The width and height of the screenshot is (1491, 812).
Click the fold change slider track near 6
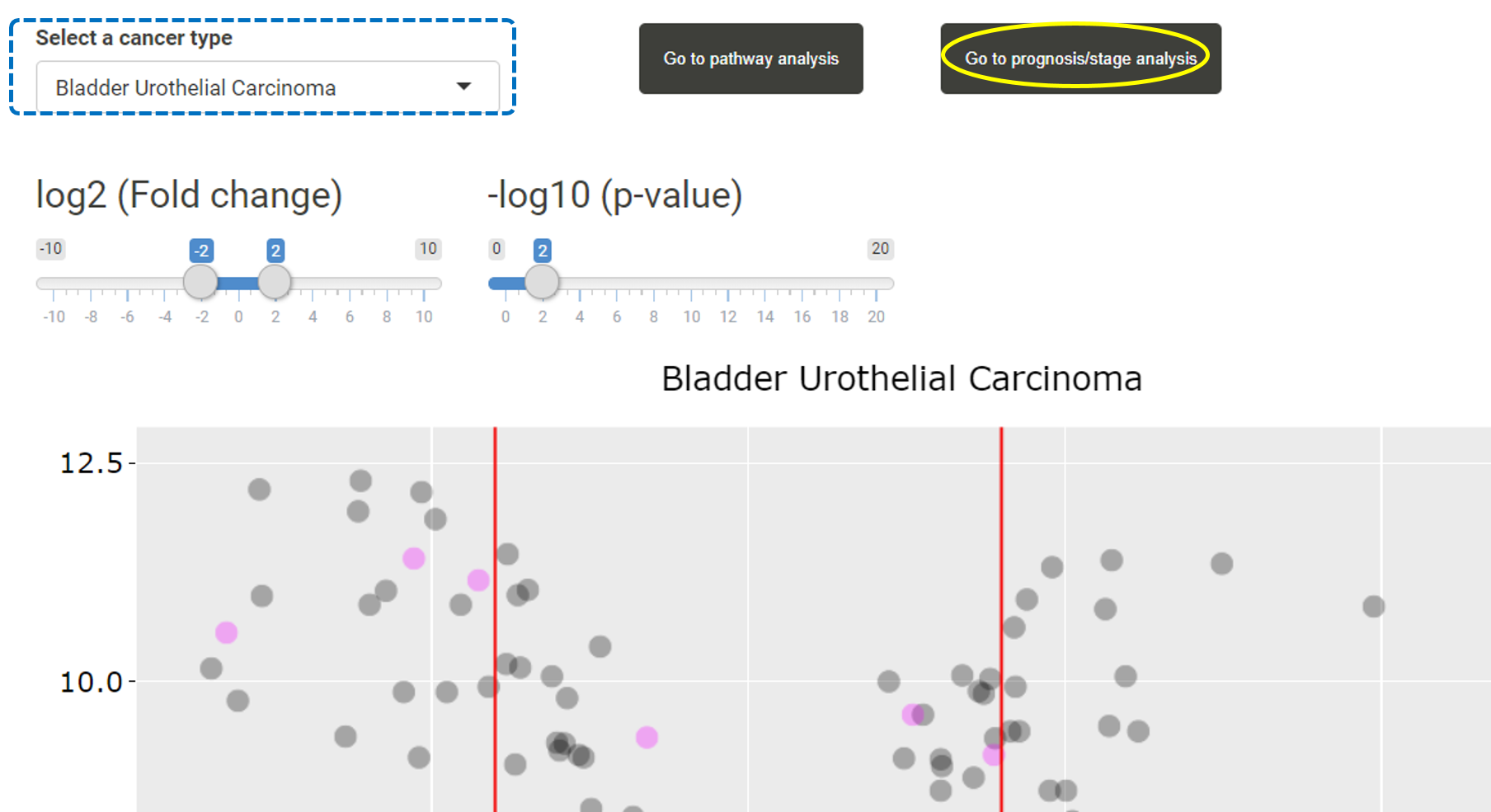(350, 284)
